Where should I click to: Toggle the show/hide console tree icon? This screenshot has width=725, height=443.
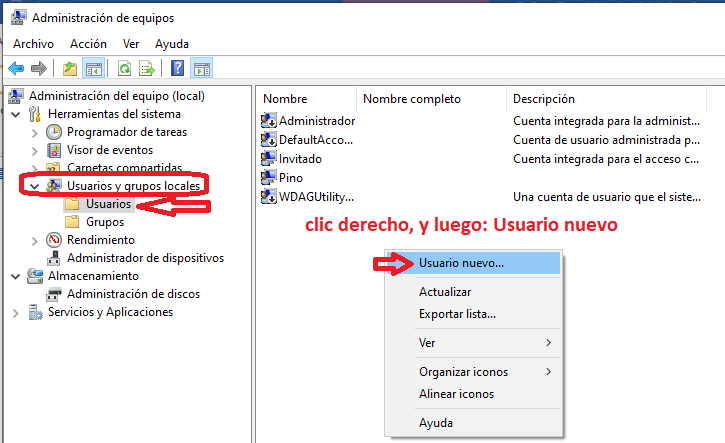point(93,69)
